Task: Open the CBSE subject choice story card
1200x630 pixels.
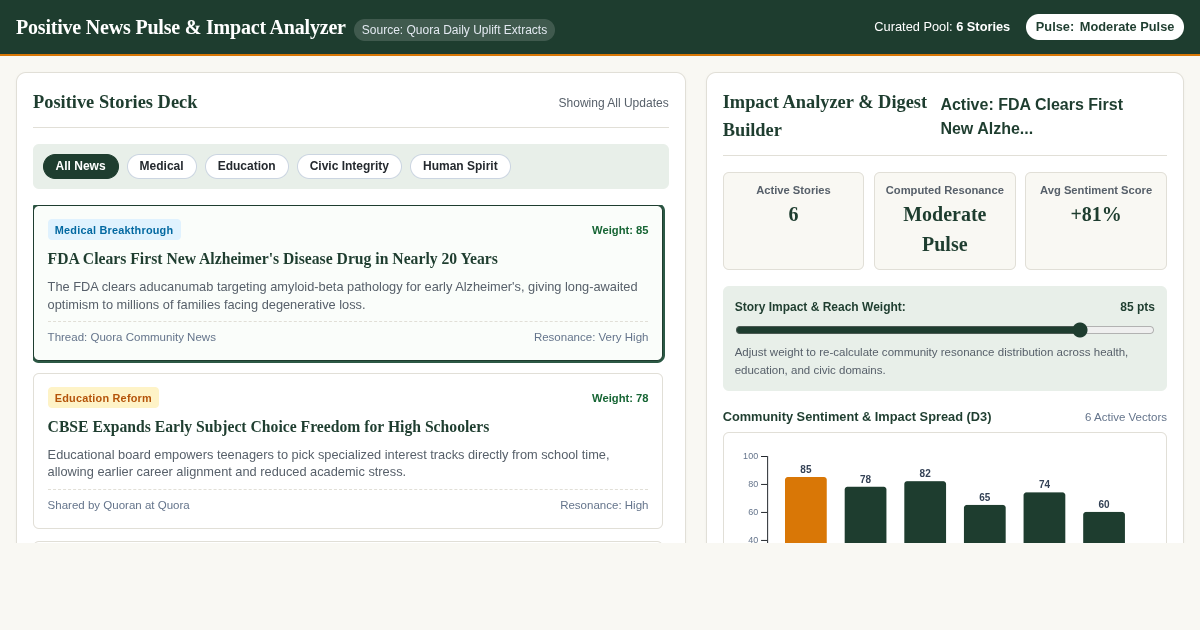Action: (x=348, y=451)
